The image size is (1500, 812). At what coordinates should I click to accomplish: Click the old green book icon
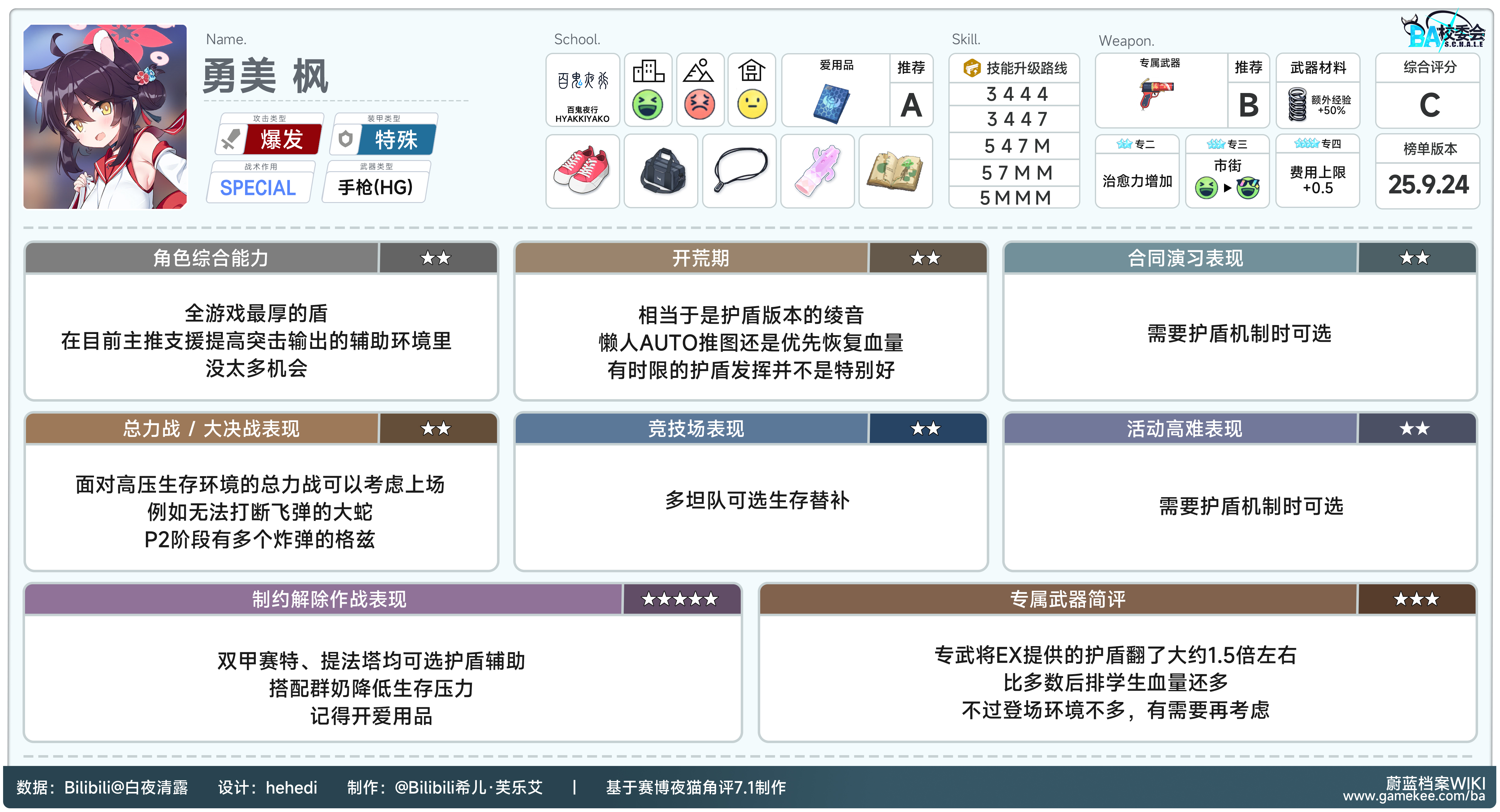tap(895, 171)
